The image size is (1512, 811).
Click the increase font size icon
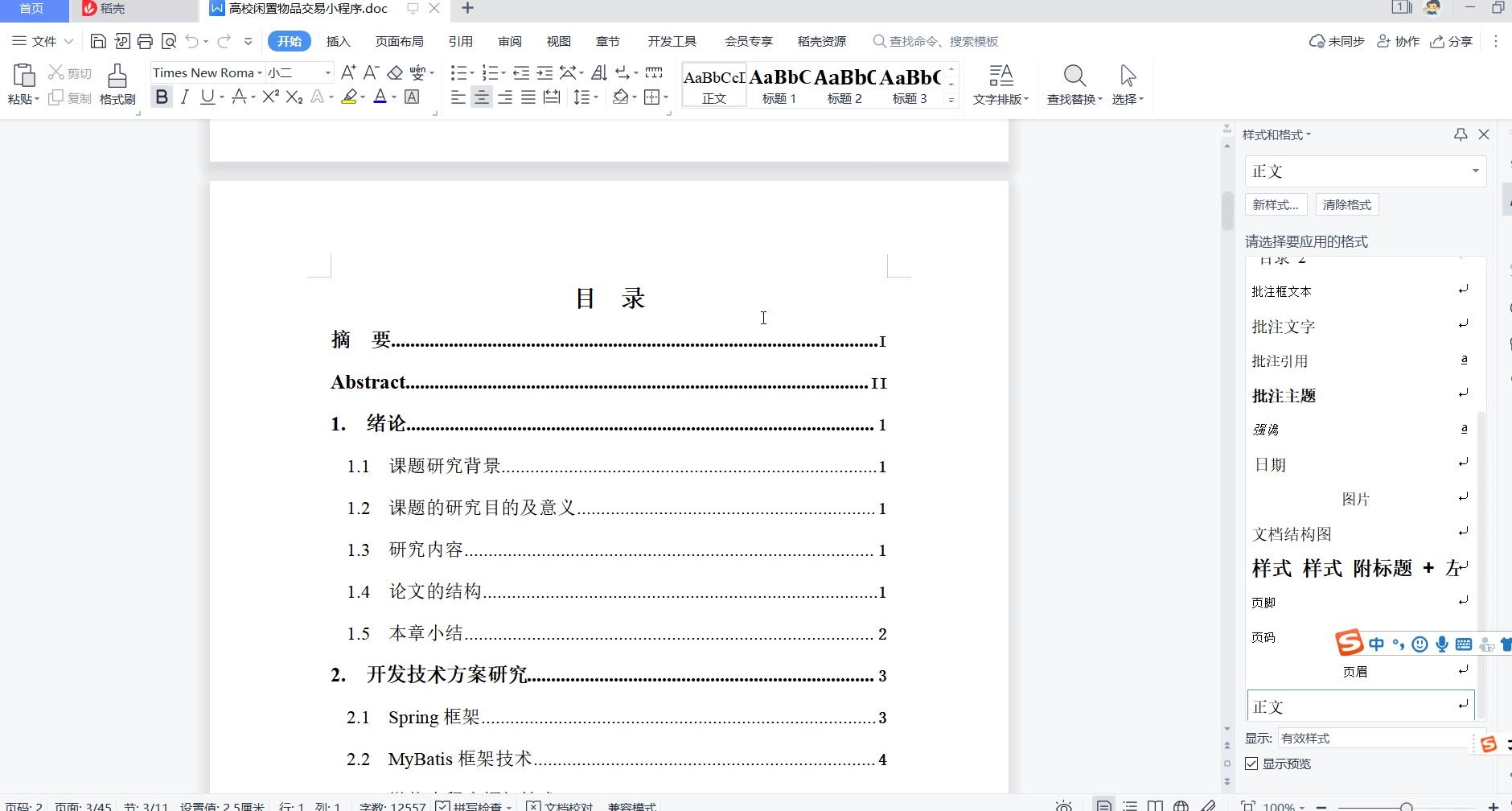click(x=347, y=72)
